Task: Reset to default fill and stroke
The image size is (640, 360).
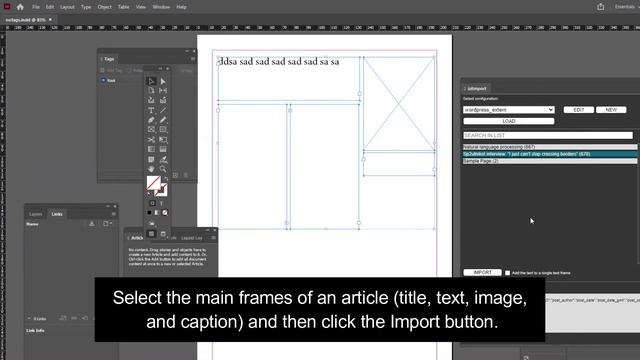Action: pos(149,193)
